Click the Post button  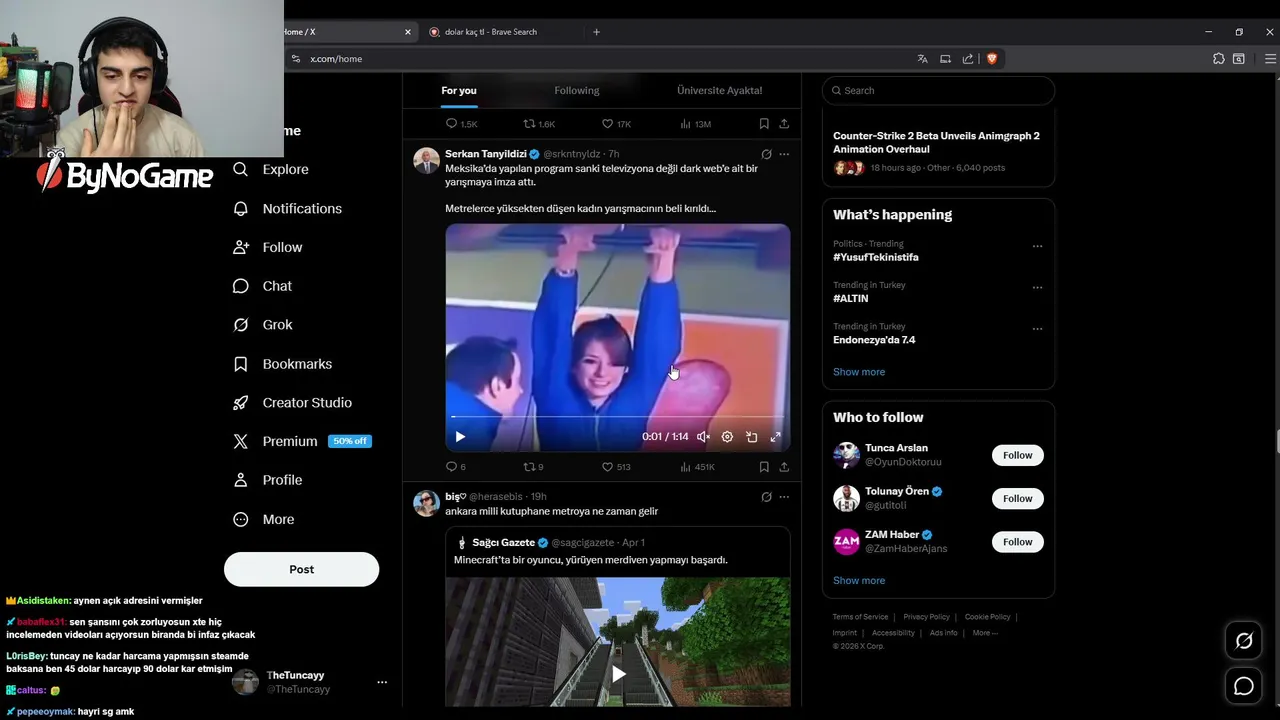pos(301,569)
